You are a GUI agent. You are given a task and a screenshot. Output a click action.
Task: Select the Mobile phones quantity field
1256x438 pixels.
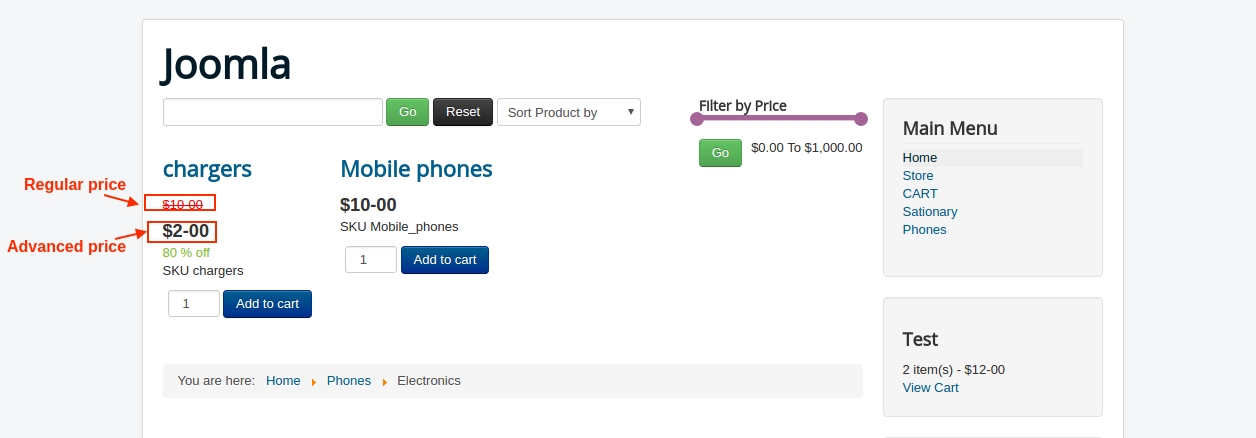pyautogui.click(x=371, y=260)
